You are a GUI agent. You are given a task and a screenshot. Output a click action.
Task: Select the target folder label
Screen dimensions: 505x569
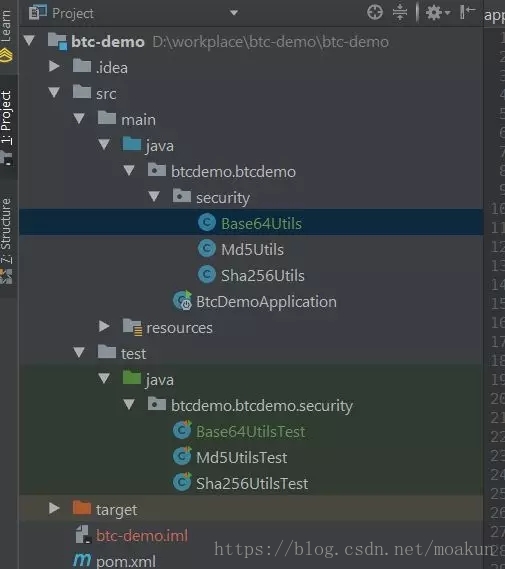point(116,510)
